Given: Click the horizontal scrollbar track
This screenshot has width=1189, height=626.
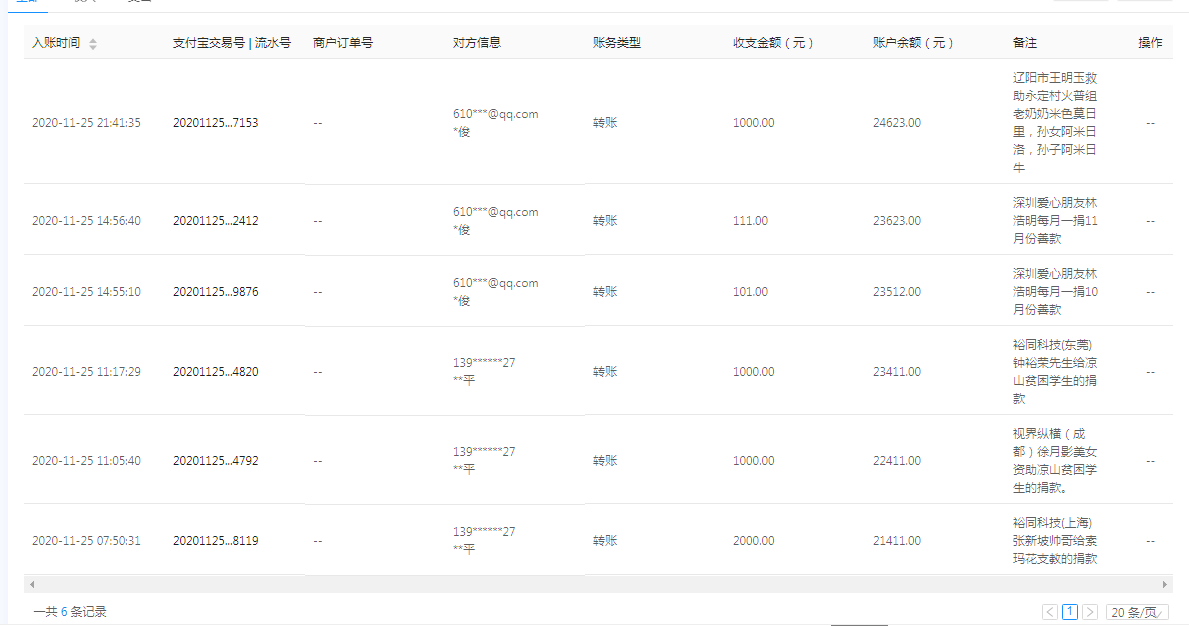Looking at the screenshot, I should click(598, 584).
